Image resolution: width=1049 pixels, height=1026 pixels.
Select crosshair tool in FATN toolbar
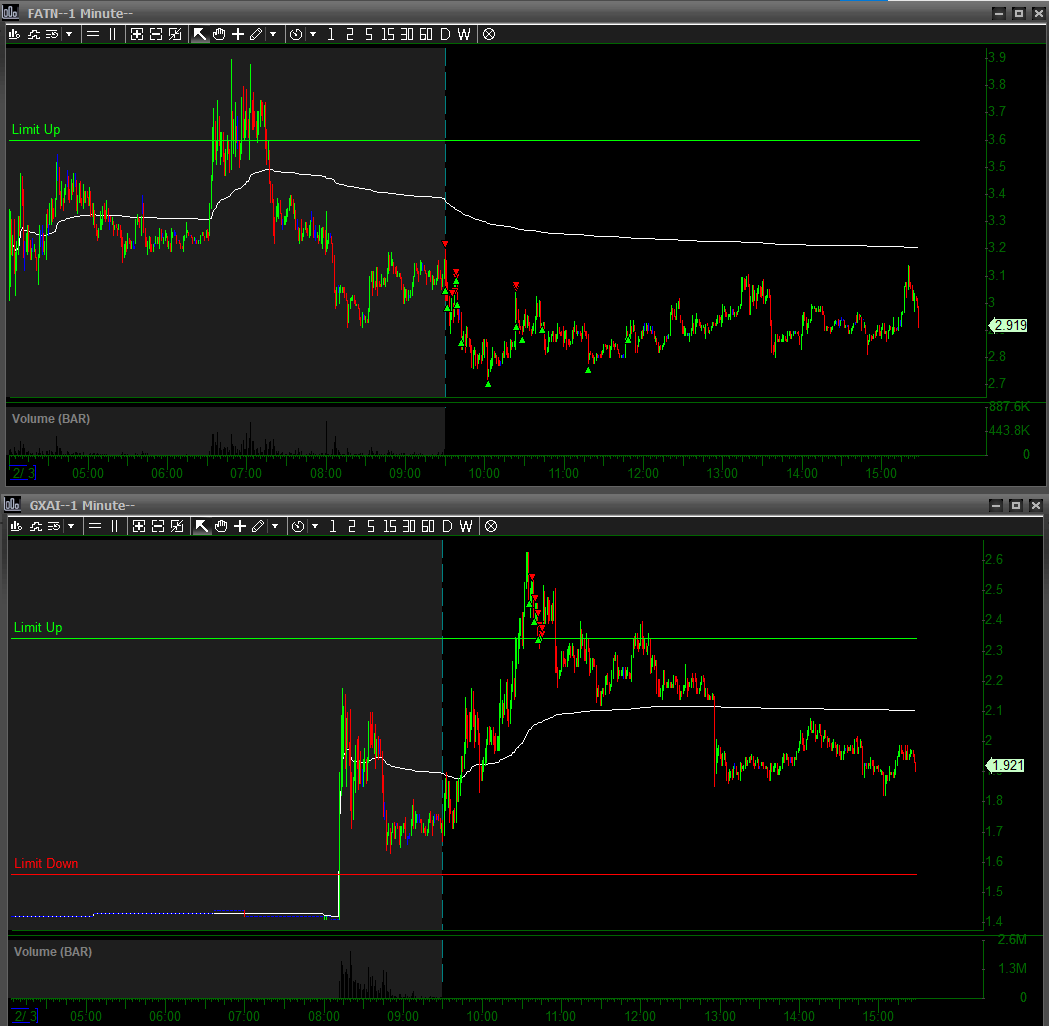(x=237, y=34)
